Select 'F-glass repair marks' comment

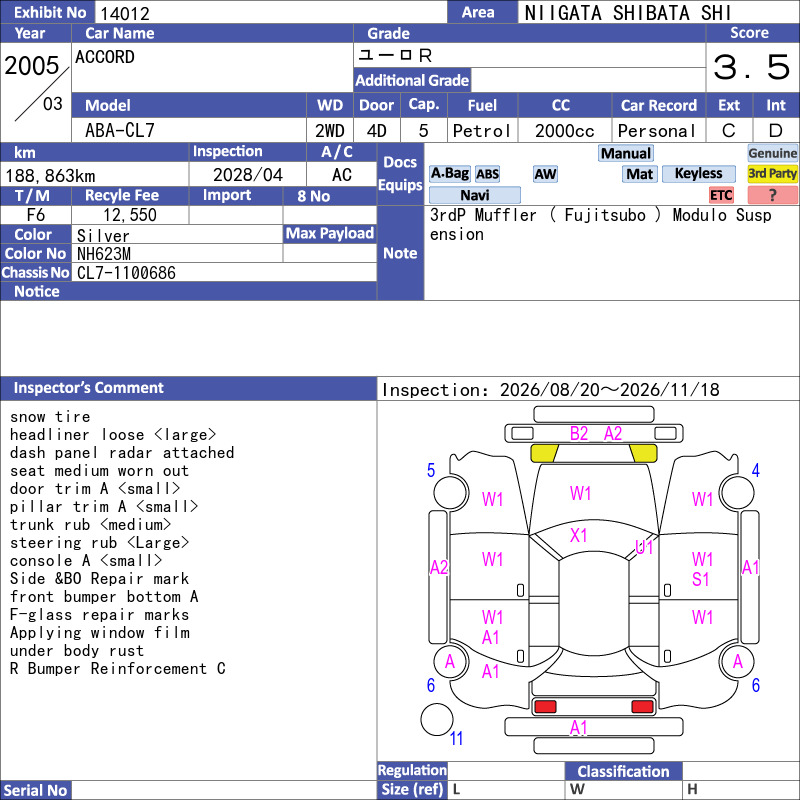(x=99, y=615)
